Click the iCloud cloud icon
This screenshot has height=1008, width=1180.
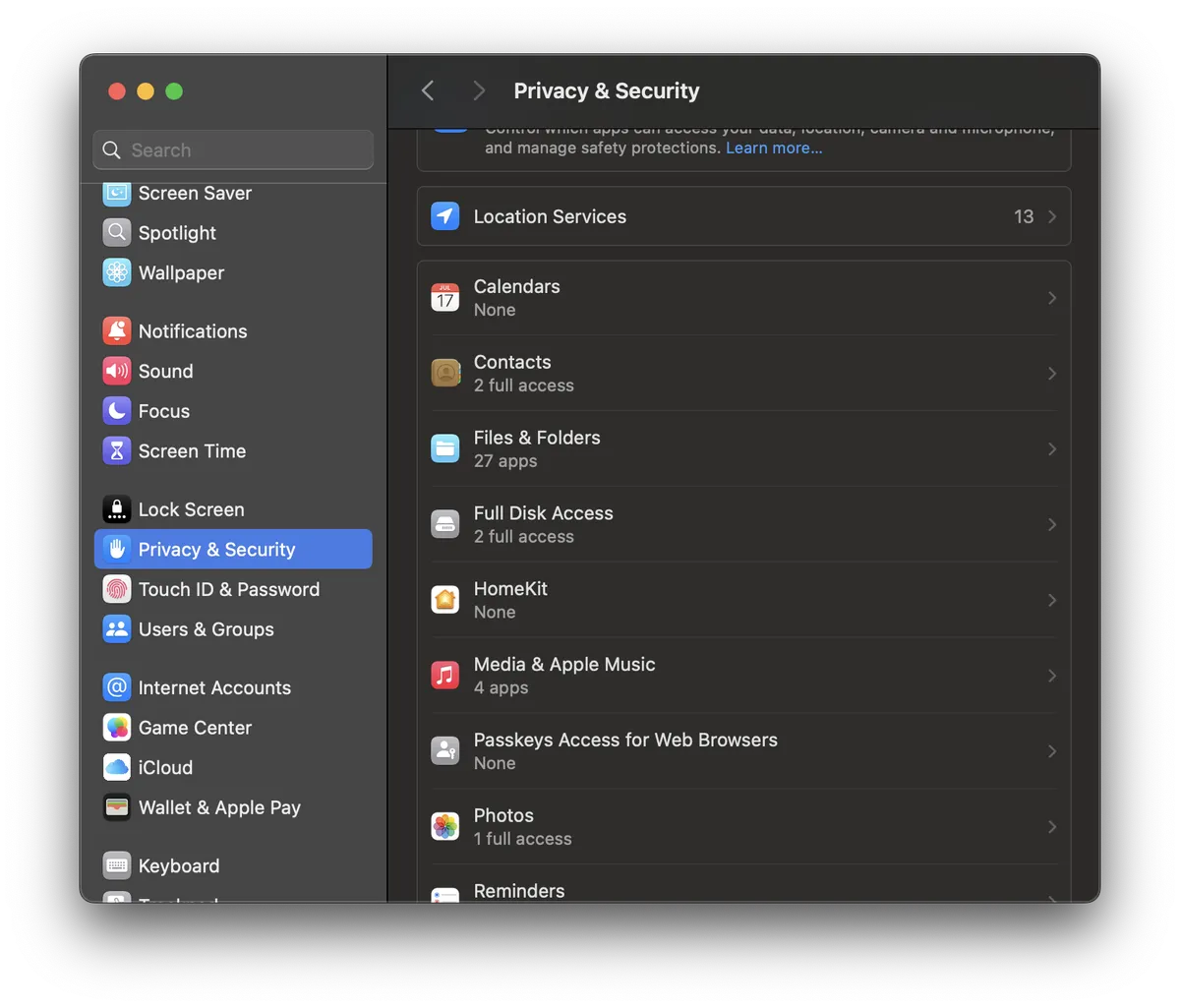click(x=117, y=768)
